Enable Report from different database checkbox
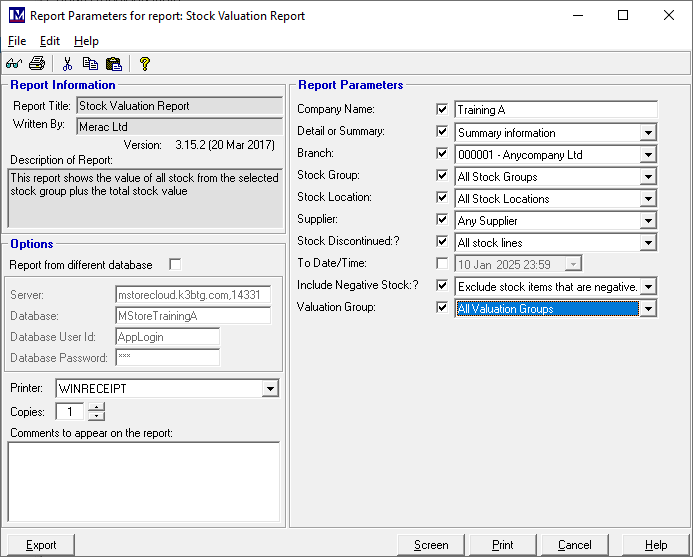 (x=175, y=265)
